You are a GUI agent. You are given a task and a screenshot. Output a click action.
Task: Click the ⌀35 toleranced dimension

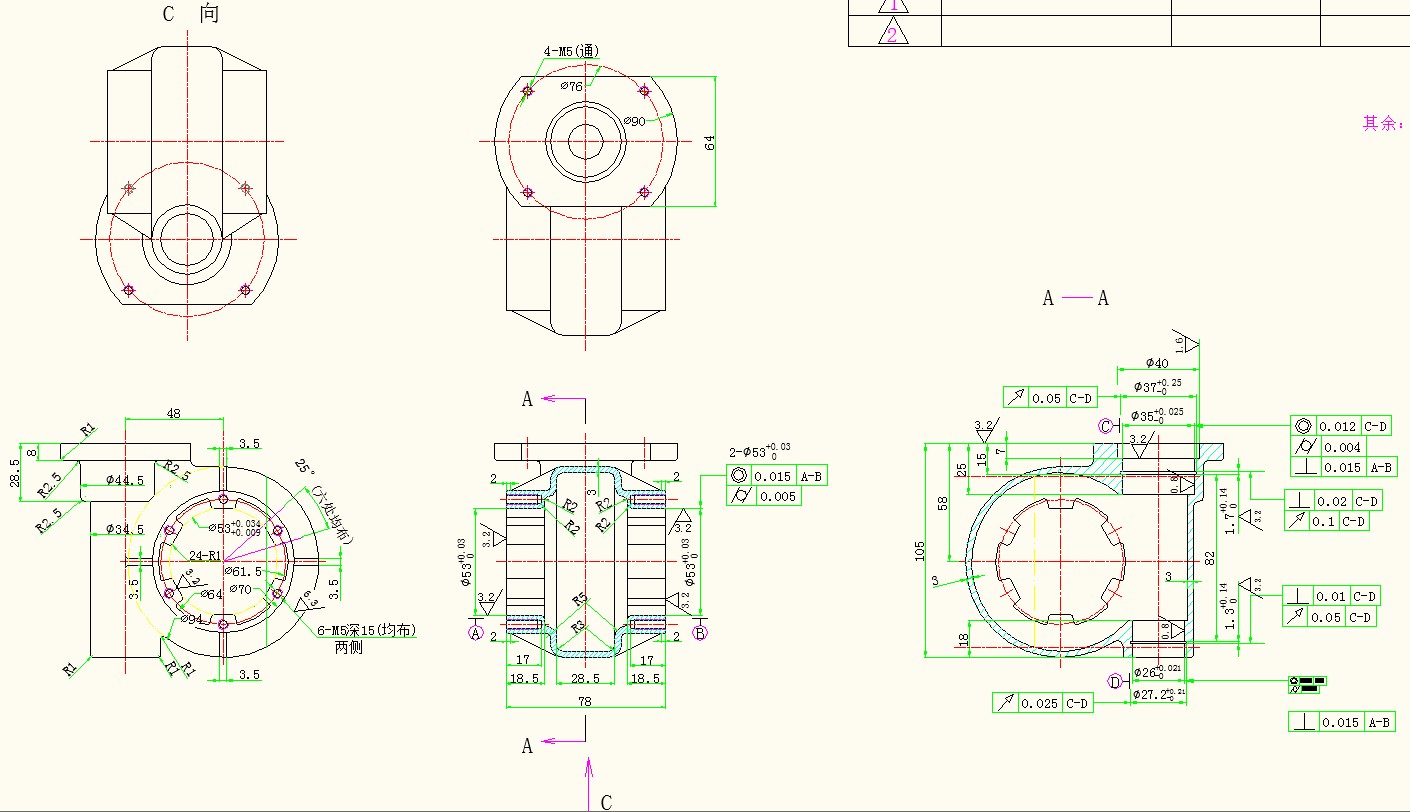[x=1157, y=414]
